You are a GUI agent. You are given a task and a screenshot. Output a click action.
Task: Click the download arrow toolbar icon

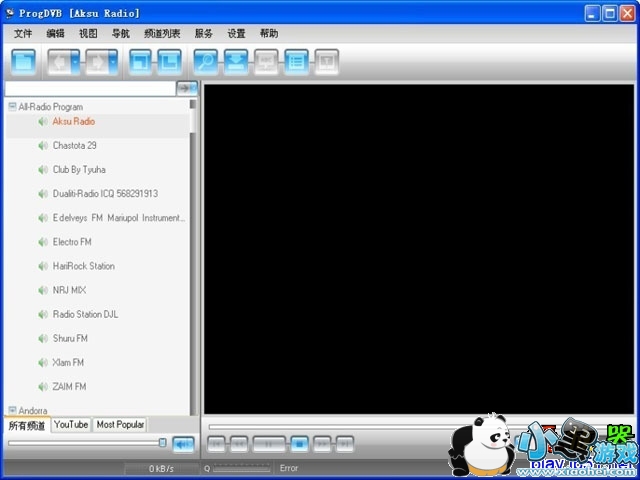point(235,62)
